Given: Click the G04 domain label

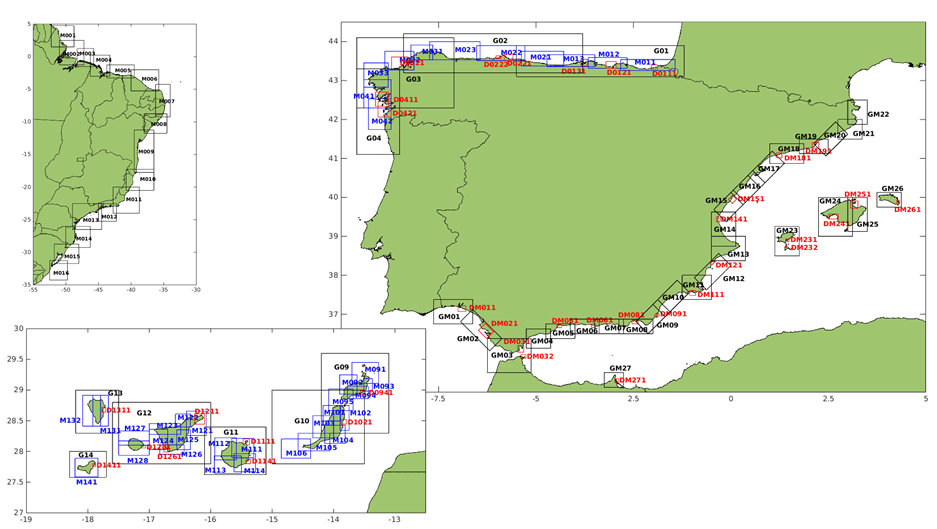Looking at the screenshot, I should (x=373, y=138).
